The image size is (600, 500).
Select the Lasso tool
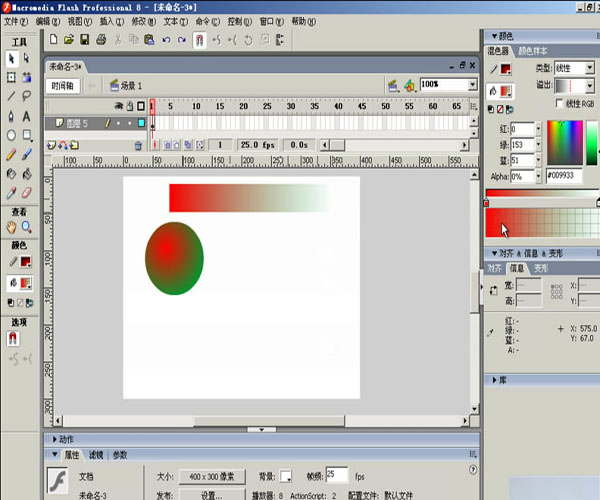tap(27, 96)
